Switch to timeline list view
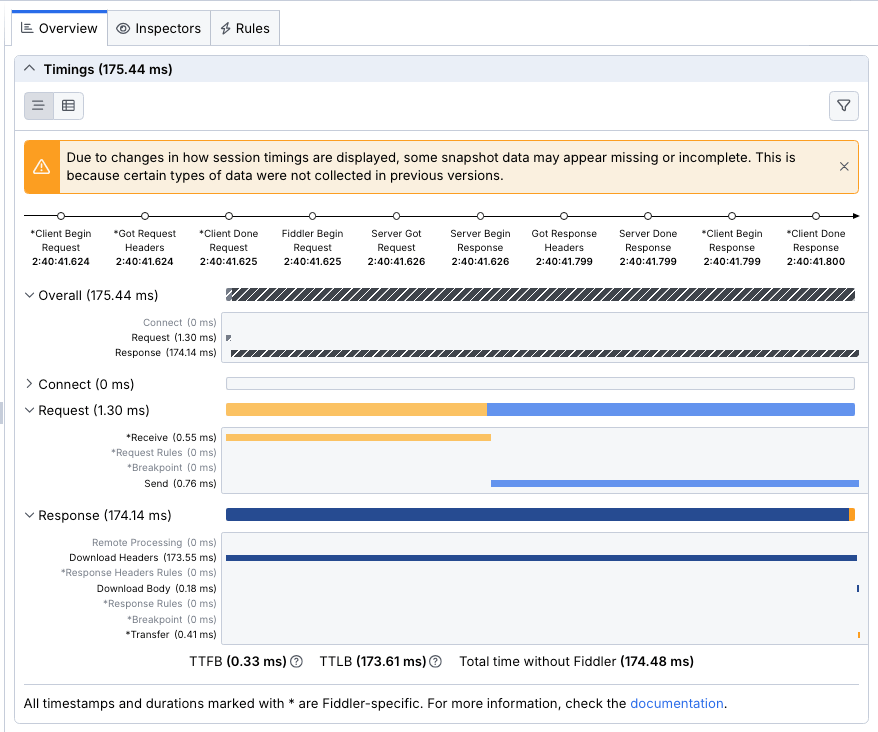Screen dimensions: 878x732 click(x=39, y=105)
